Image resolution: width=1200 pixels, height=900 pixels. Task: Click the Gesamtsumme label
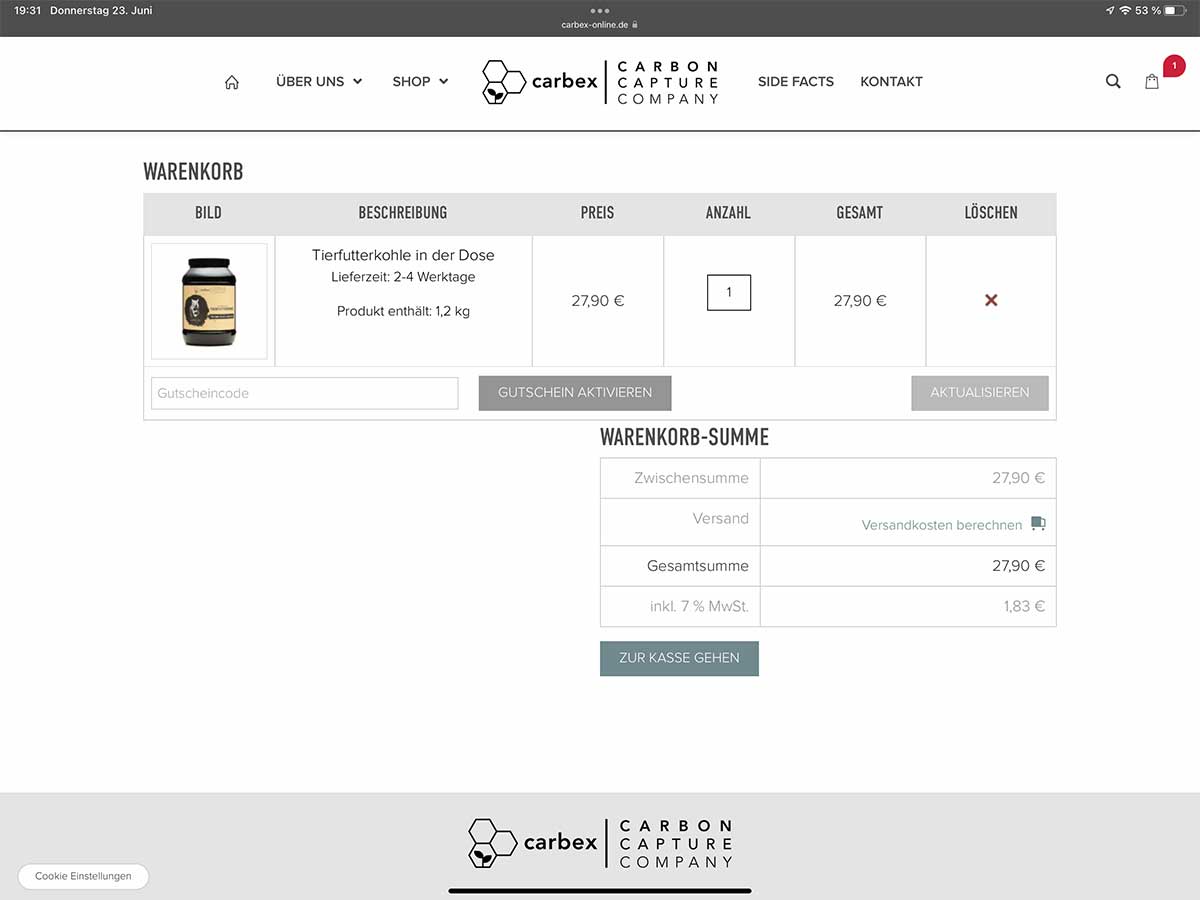click(698, 566)
